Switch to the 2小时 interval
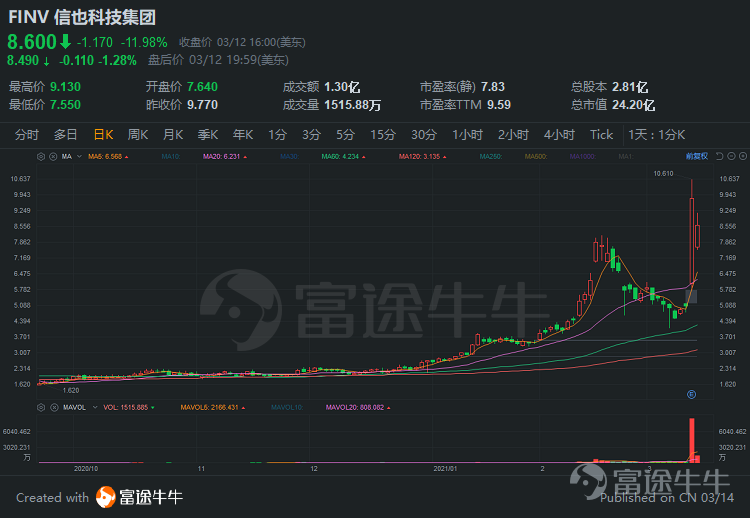 (513, 135)
